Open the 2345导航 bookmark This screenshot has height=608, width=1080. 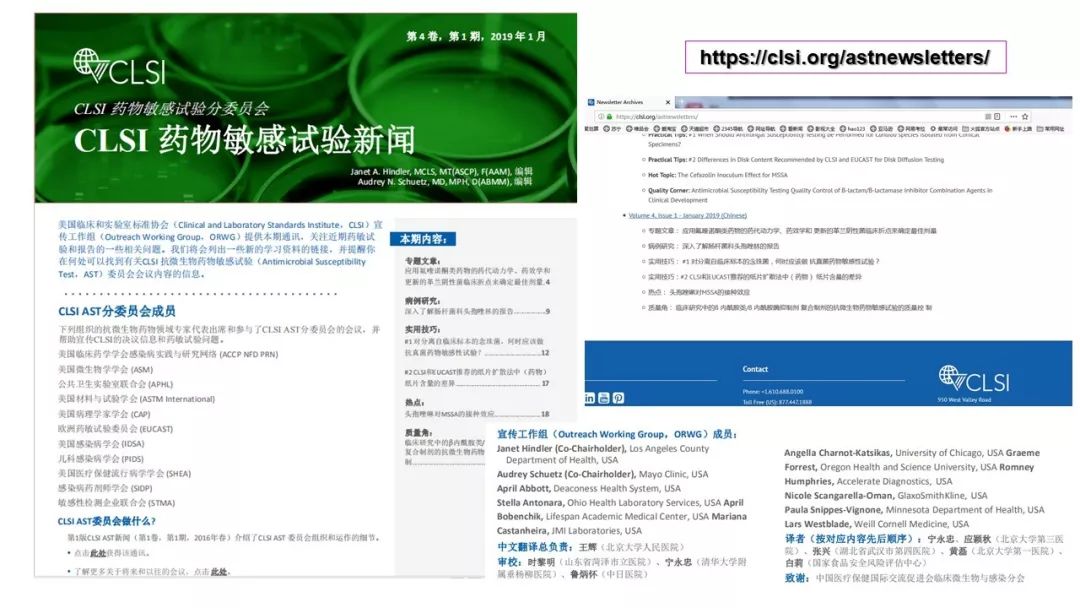tap(727, 129)
